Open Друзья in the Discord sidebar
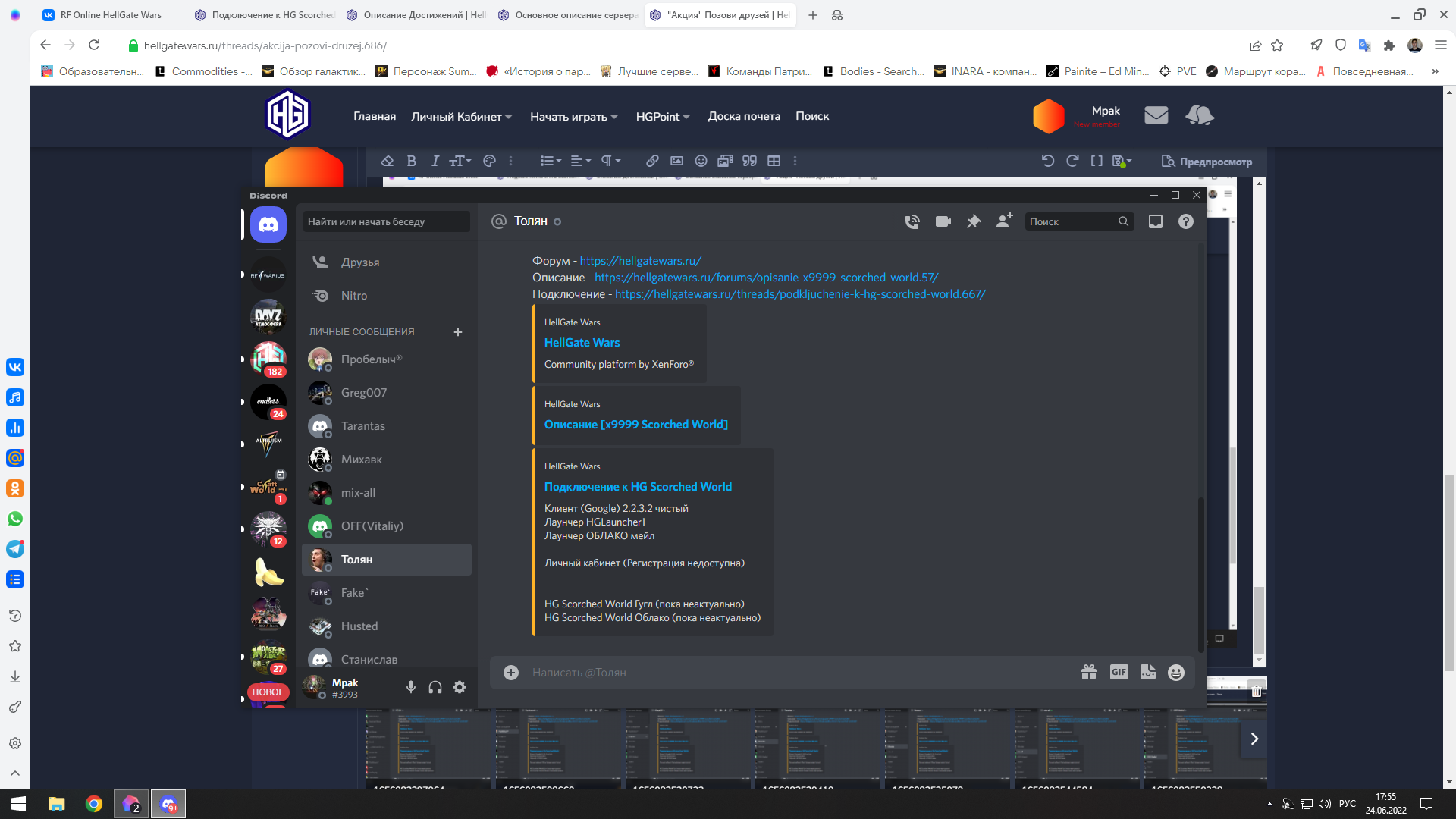Viewport: 1456px width, 819px height. coord(387,262)
